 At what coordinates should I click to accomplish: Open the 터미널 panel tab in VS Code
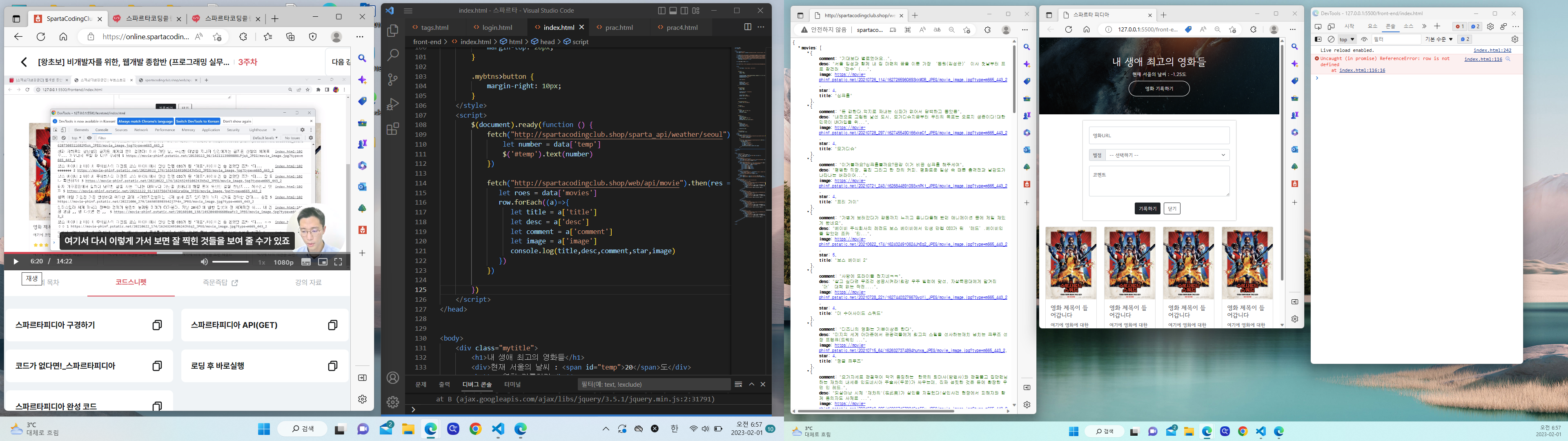pyautogui.click(x=512, y=384)
